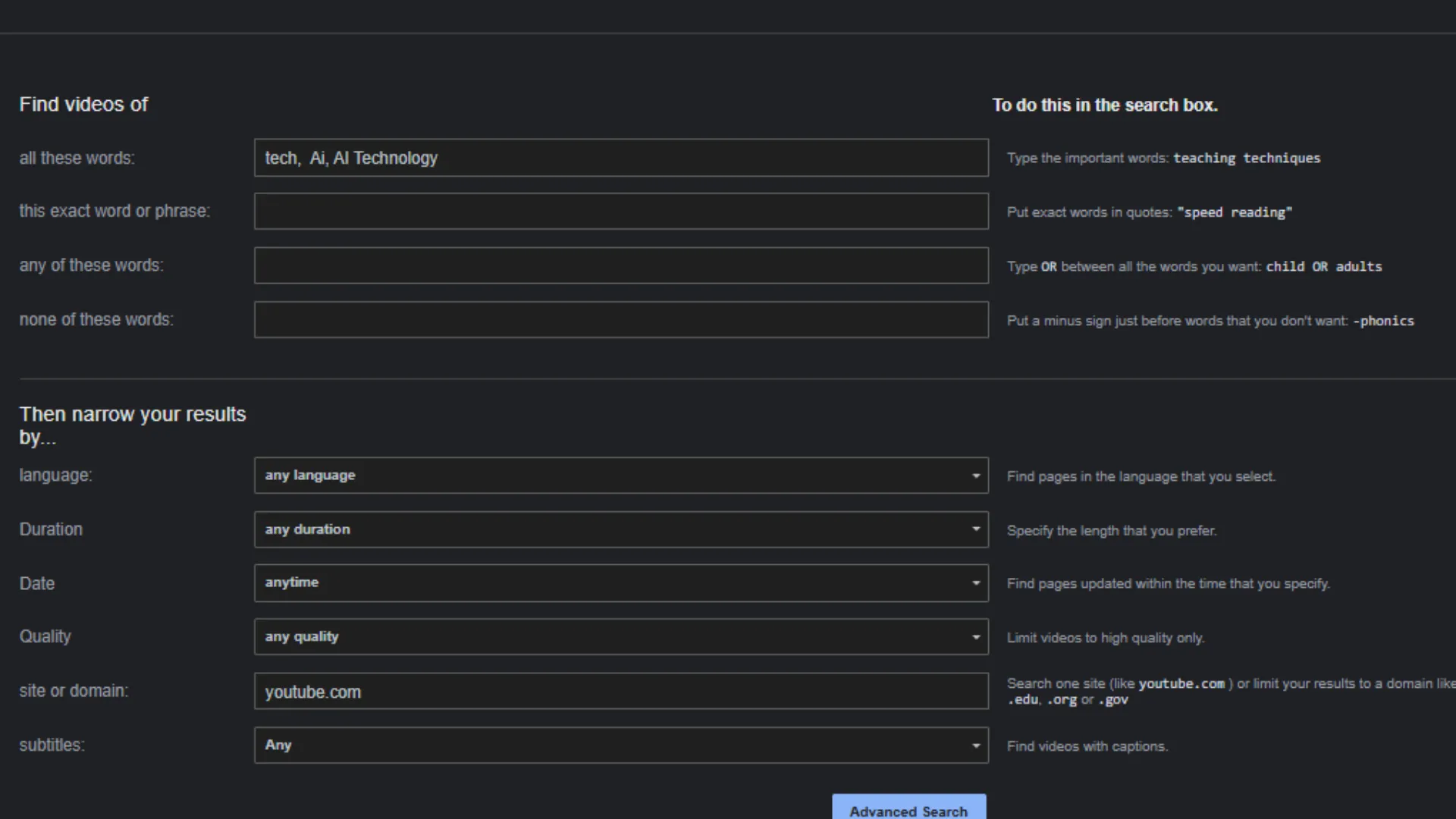Click the 'none of these words' field

click(620, 319)
